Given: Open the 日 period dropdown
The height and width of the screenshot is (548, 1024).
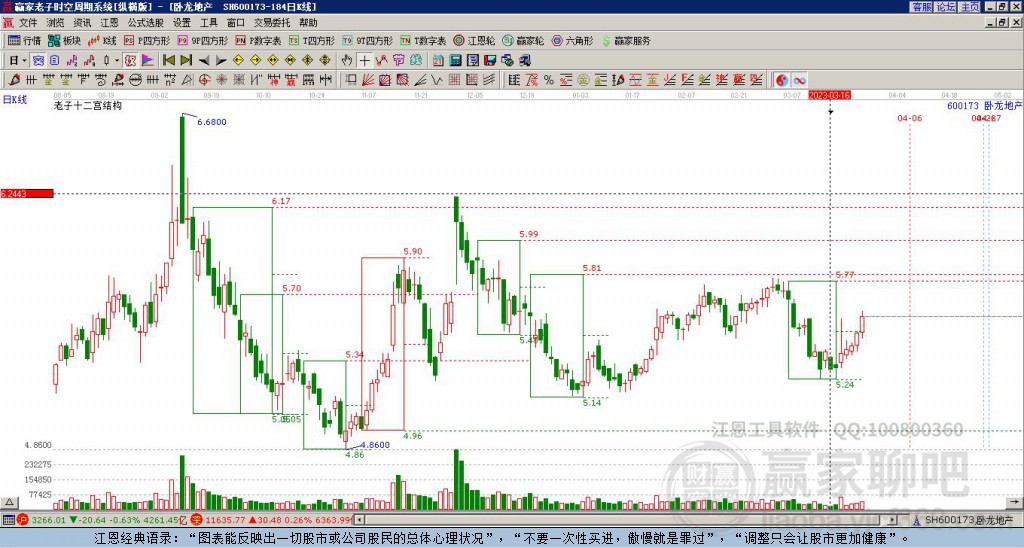Looking at the screenshot, I should click(18, 60).
